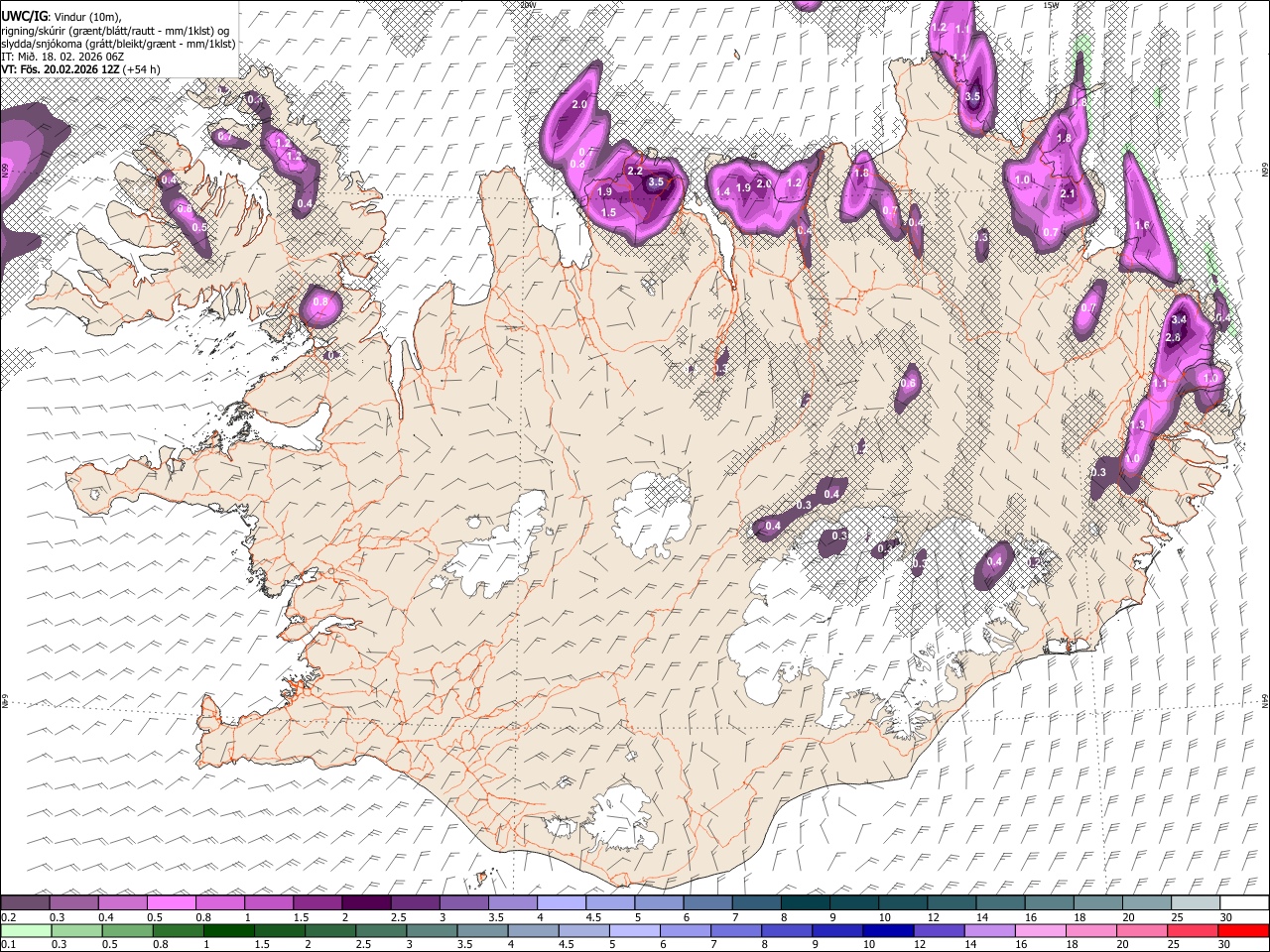Click the 3.4 precipitation value on the map
Screen dimensions: 1270x952
pos(1179,320)
